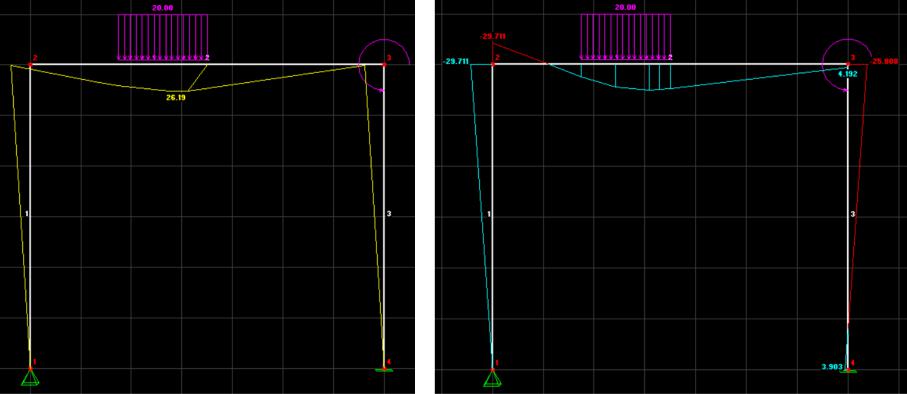Select member label 3 in right diagram
907x394 pixels.
pyautogui.click(x=853, y=214)
